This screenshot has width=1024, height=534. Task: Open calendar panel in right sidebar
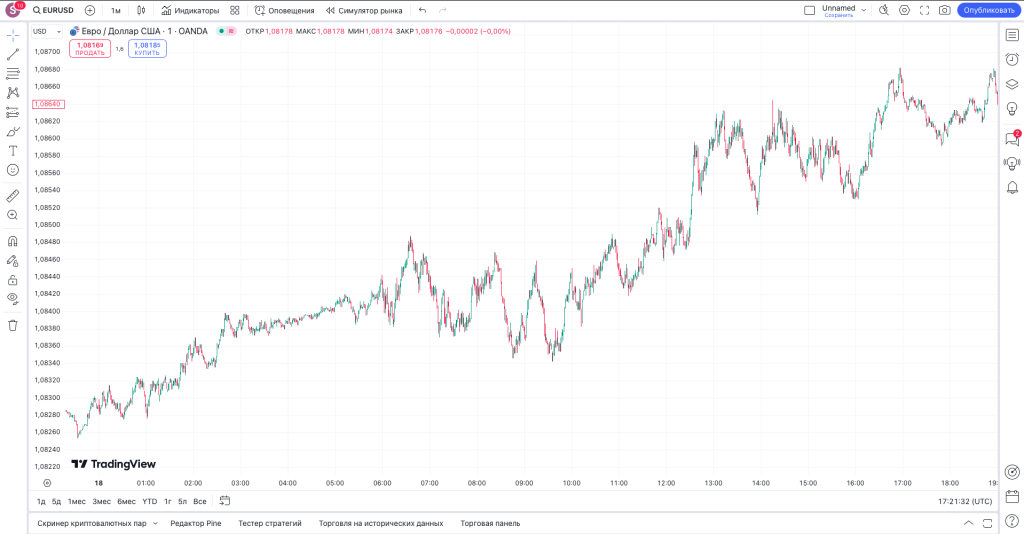pyautogui.click(x=1012, y=497)
